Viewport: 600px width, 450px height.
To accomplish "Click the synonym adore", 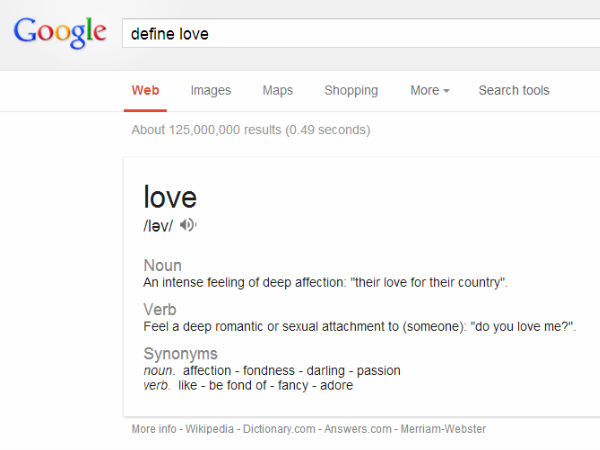I will [336, 385].
